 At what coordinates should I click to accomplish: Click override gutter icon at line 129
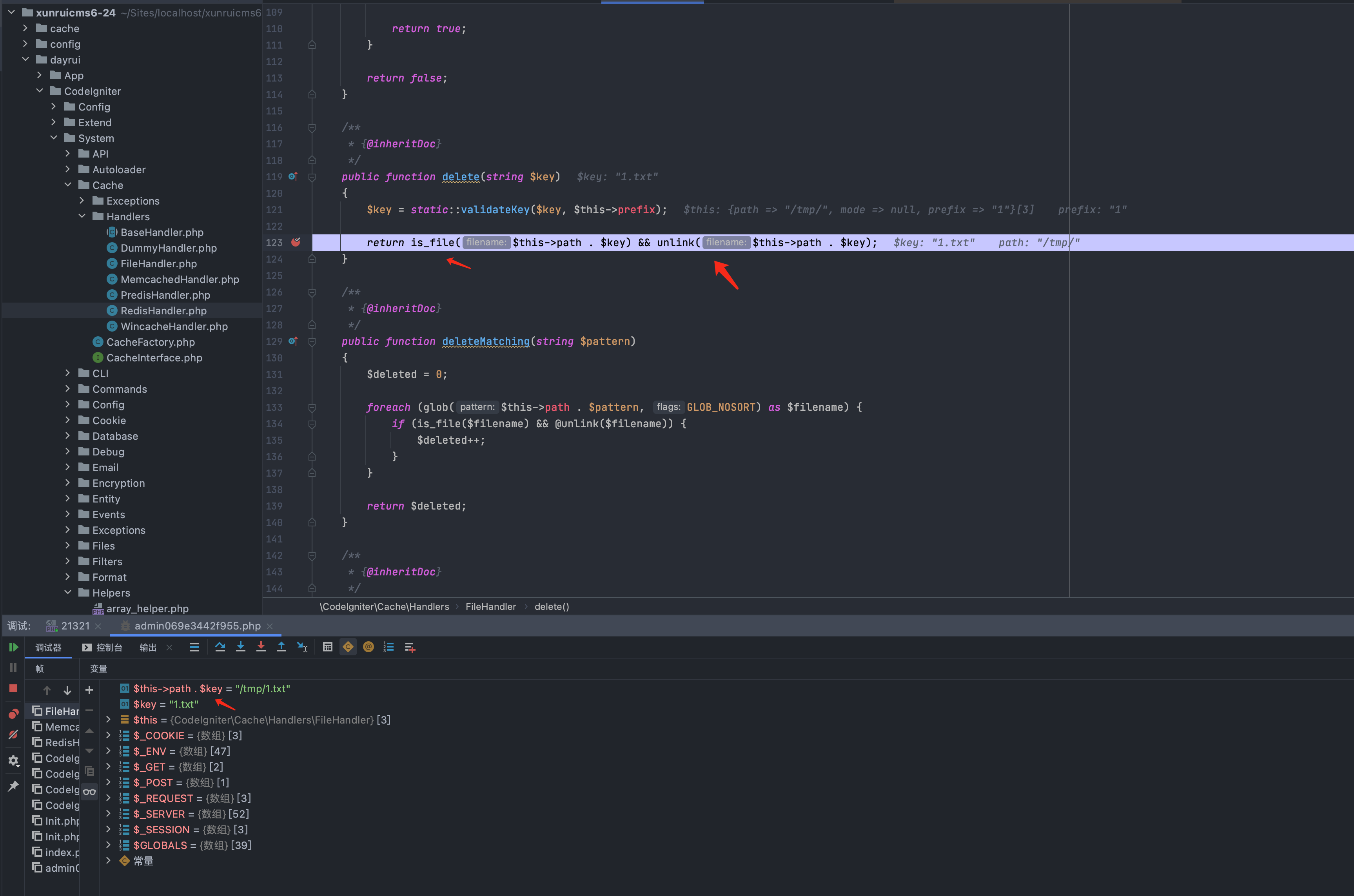pyautogui.click(x=292, y=341)
